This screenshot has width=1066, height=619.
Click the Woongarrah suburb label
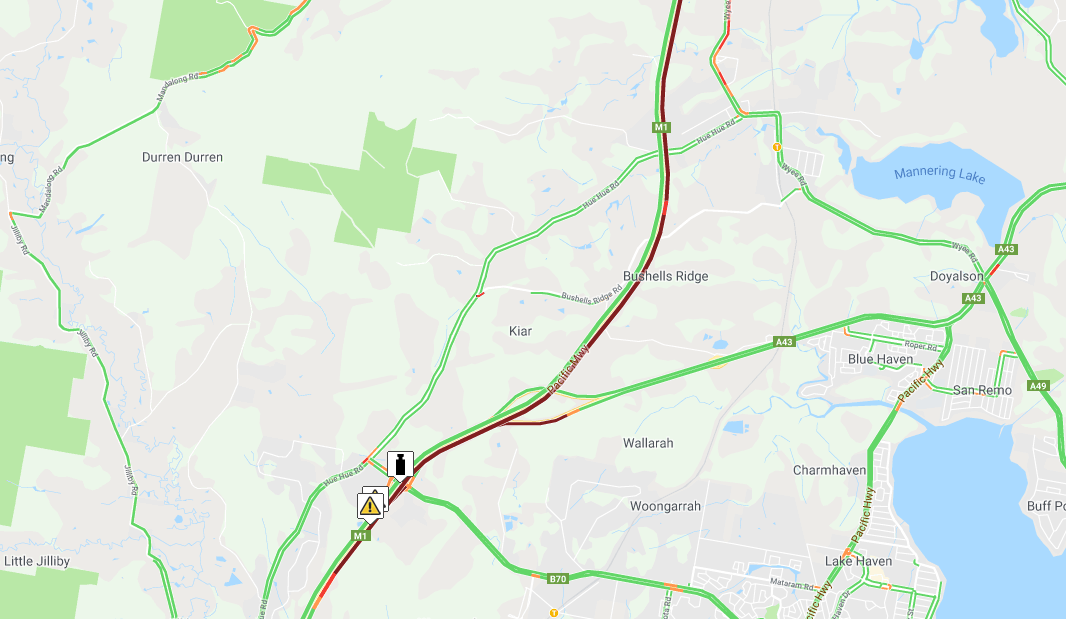[665, 506]
